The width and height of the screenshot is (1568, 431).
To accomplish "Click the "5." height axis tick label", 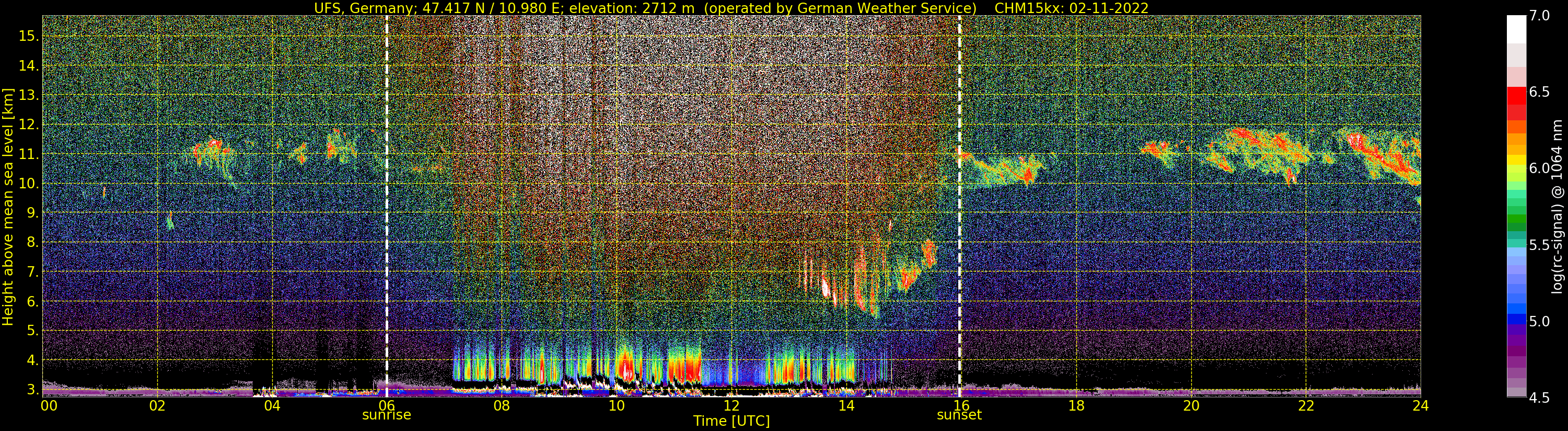I will point(32,331).
